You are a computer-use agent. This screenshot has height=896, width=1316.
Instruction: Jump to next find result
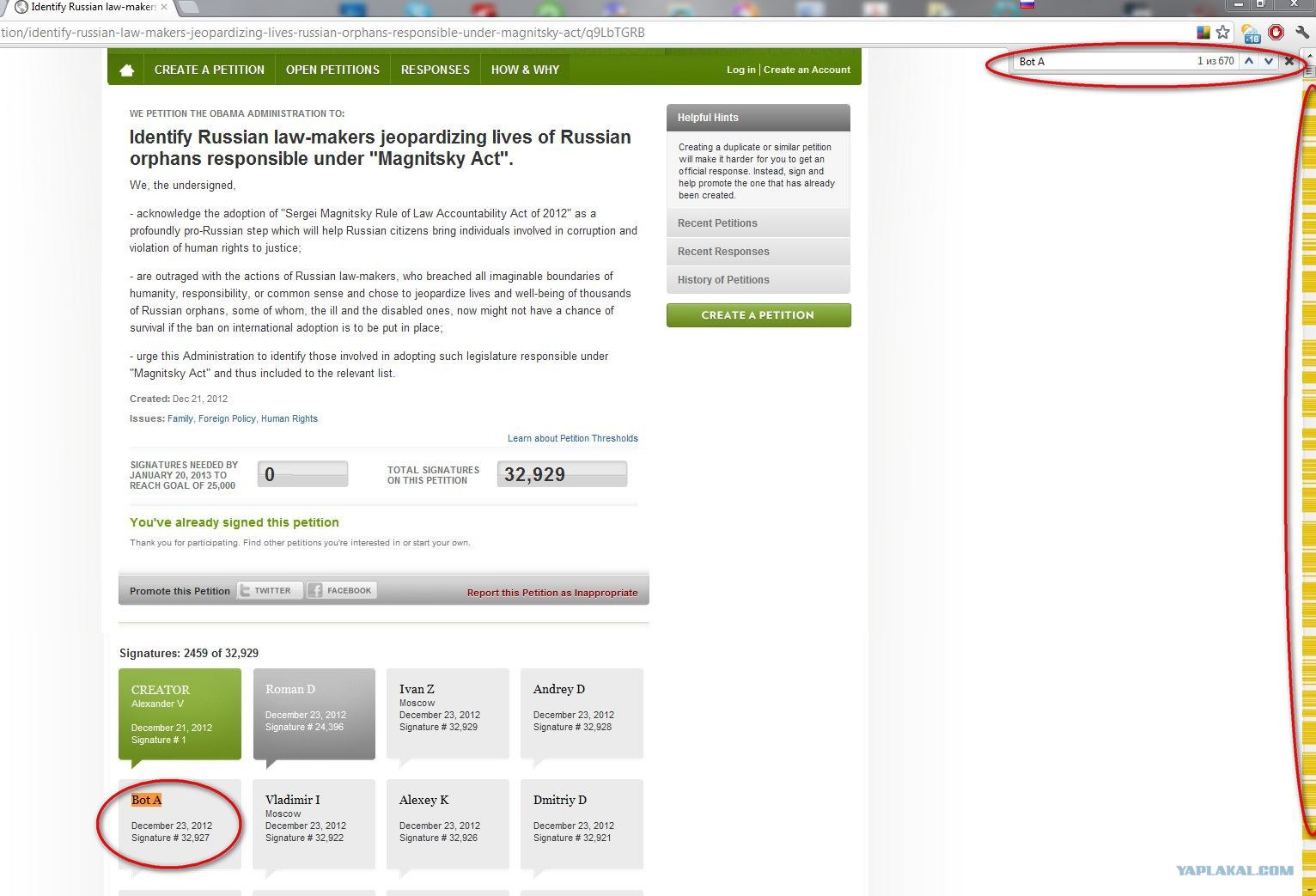click(1268, 61)
